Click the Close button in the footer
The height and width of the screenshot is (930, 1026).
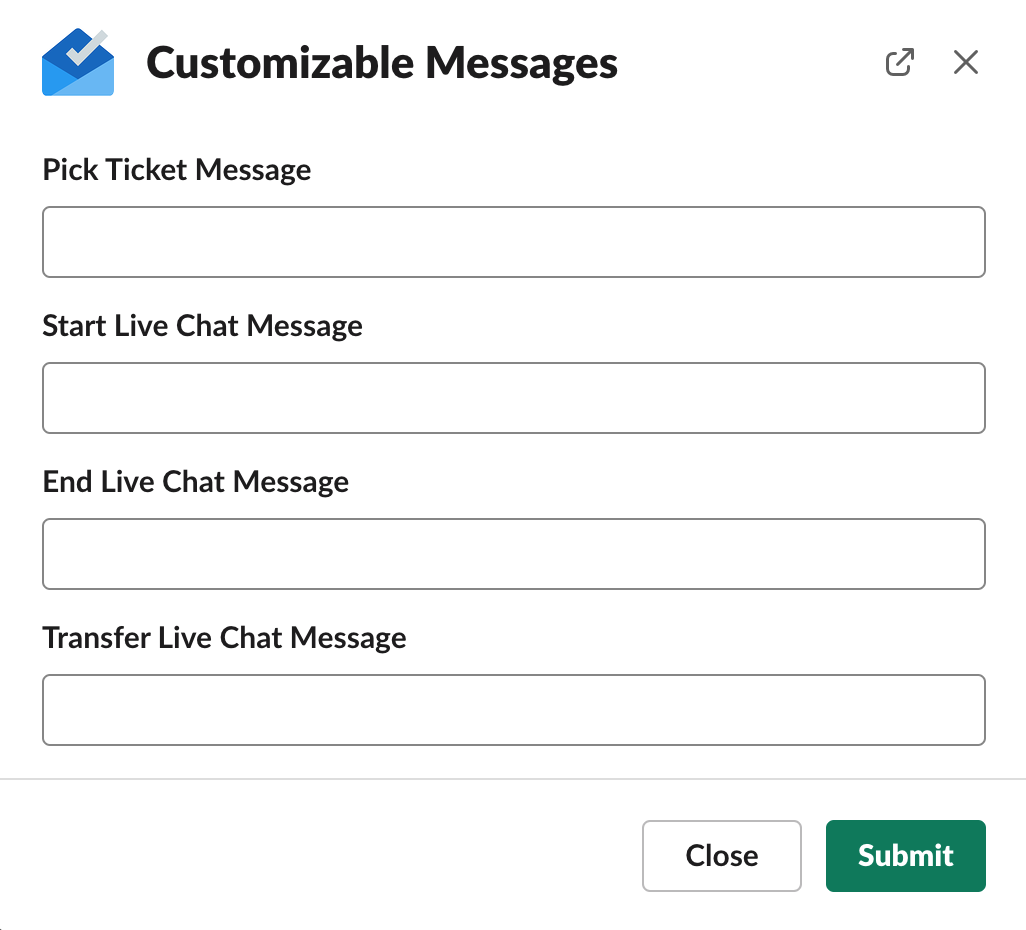(x=722, y=856)
